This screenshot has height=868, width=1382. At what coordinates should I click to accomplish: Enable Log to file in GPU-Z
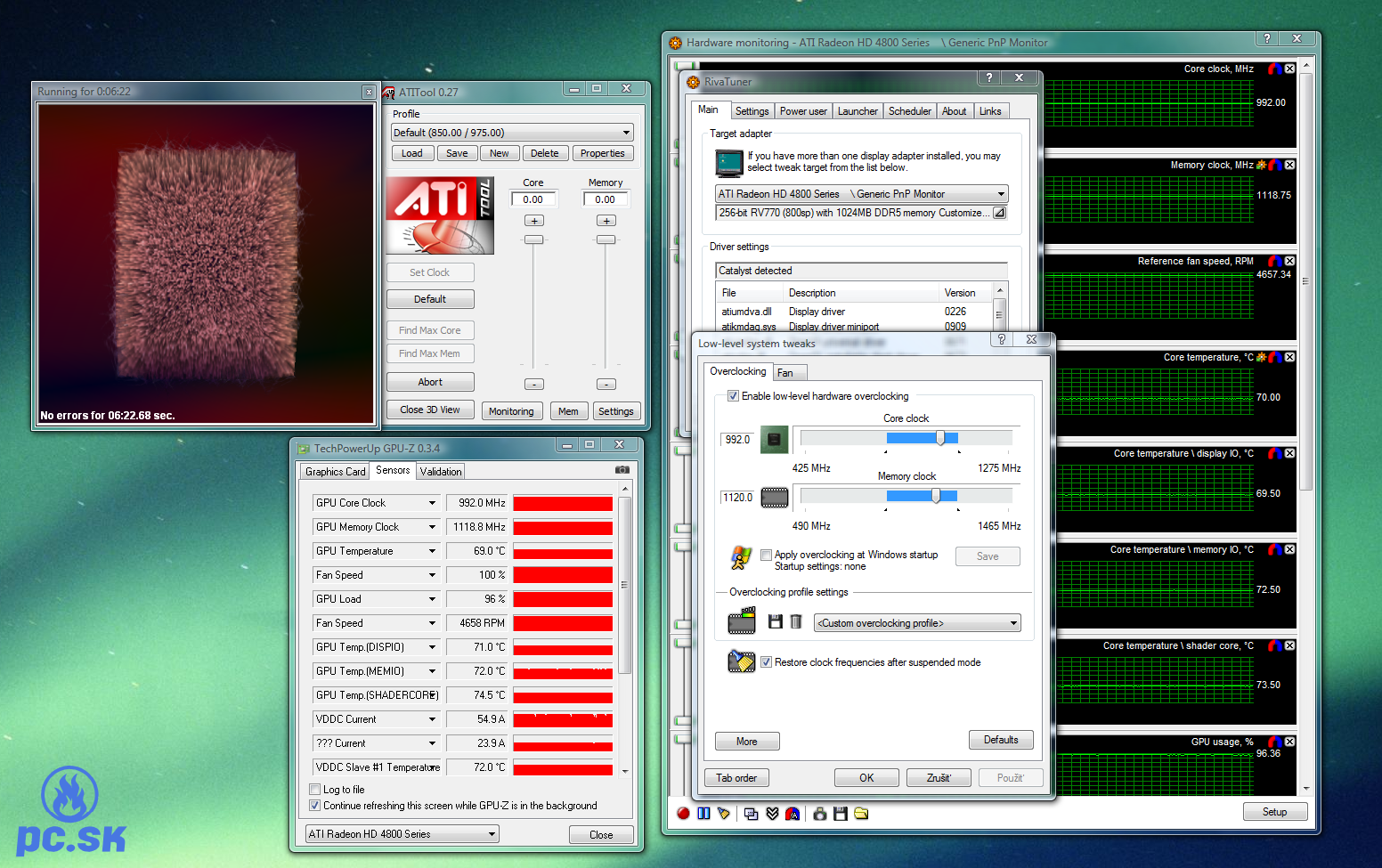click(314, 790)
